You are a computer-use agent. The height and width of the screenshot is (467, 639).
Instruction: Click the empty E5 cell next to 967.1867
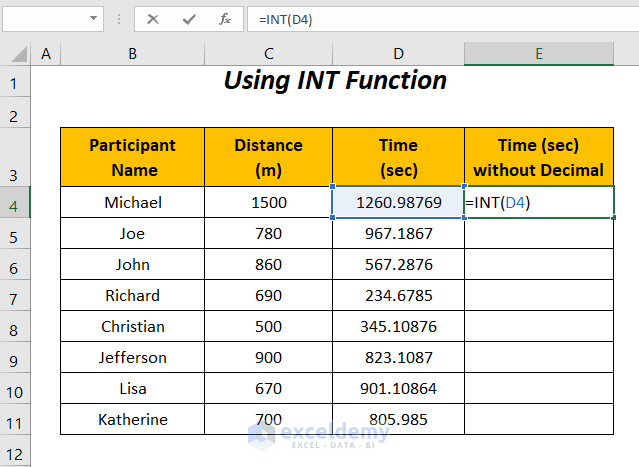(538, 234)
